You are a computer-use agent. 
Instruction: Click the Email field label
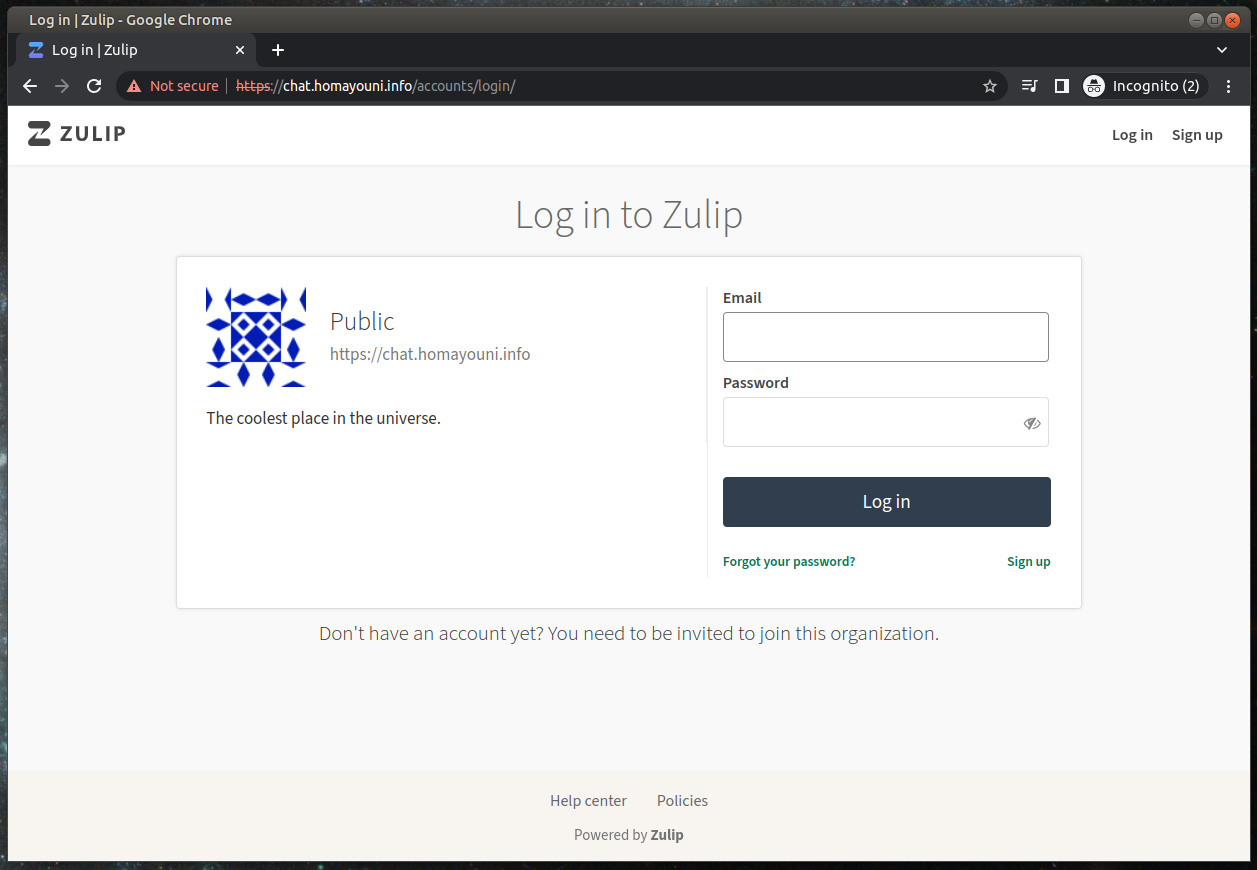click(x=742, y=298)
